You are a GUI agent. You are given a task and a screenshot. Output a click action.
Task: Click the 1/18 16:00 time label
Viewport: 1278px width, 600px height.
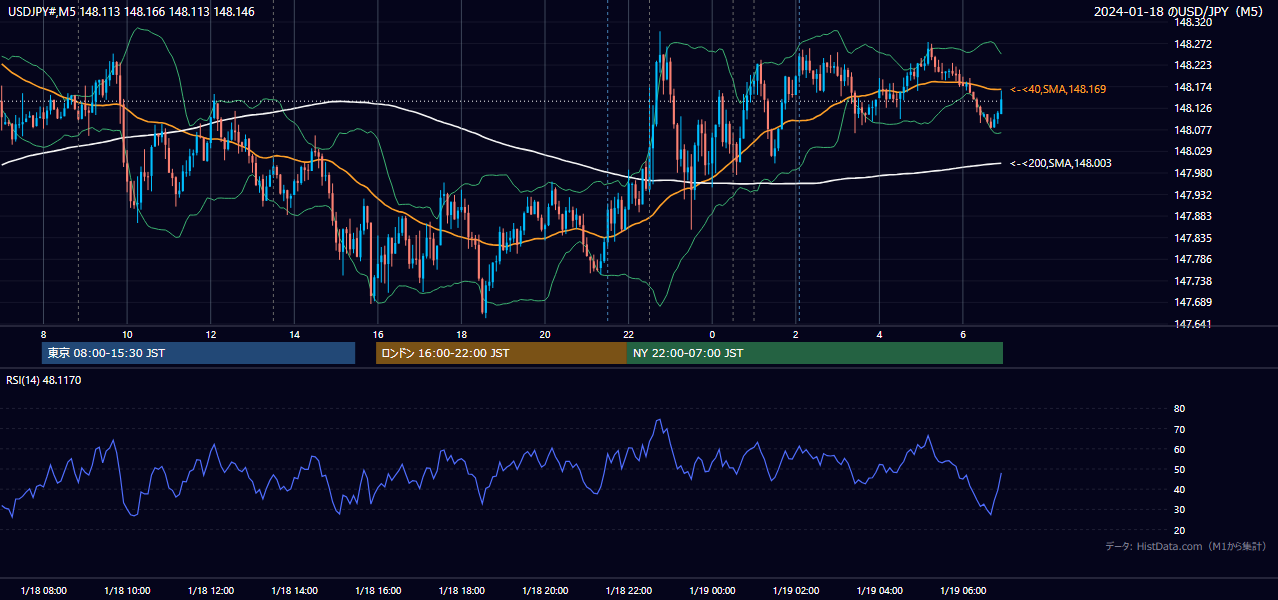click(x=377, y=591)
